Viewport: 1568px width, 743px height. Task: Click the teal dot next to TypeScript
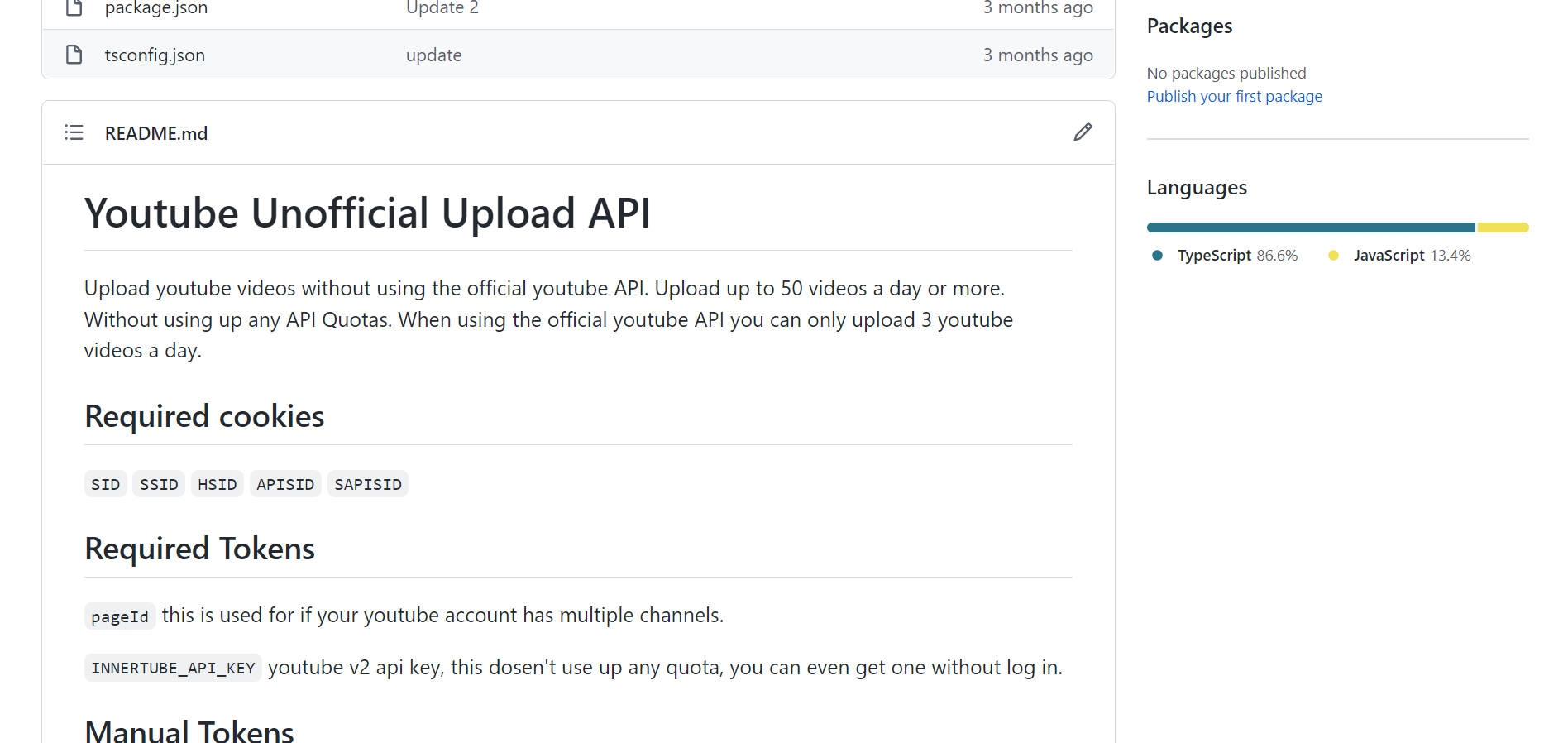click(1158, 256)
